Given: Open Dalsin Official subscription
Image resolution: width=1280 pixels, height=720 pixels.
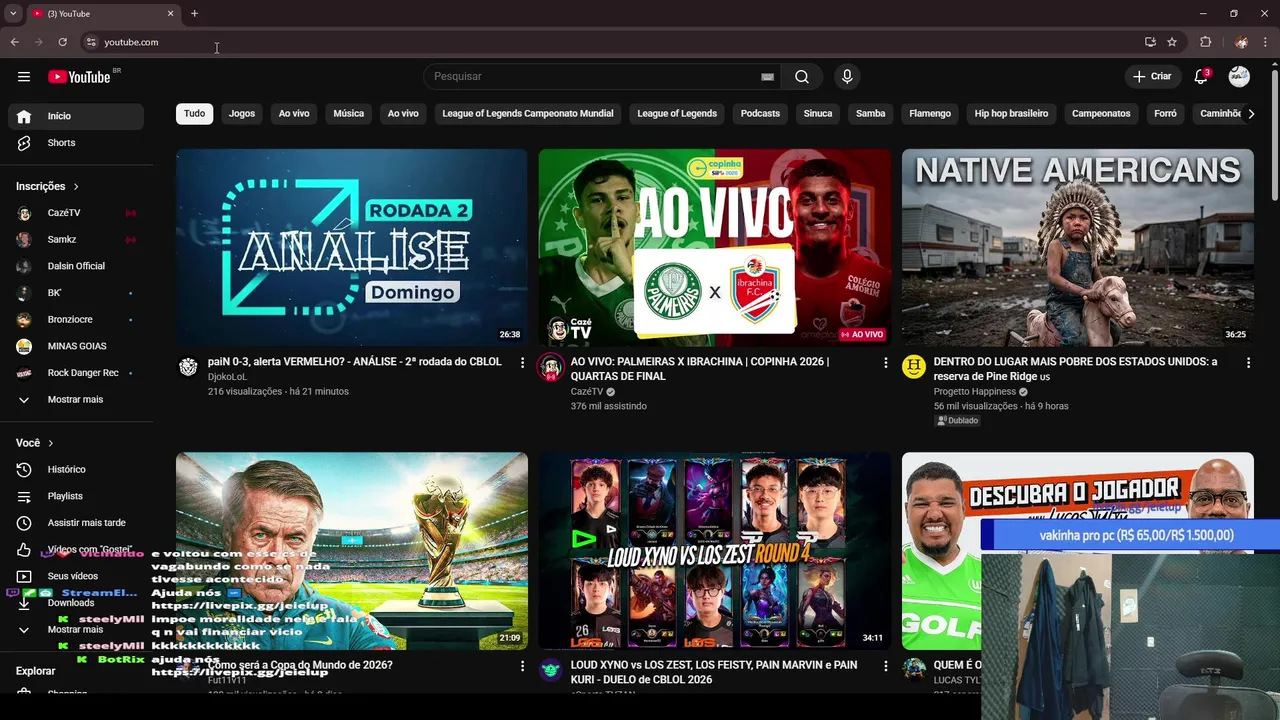Looking at the screenshot, I should [x=76, y=266].
